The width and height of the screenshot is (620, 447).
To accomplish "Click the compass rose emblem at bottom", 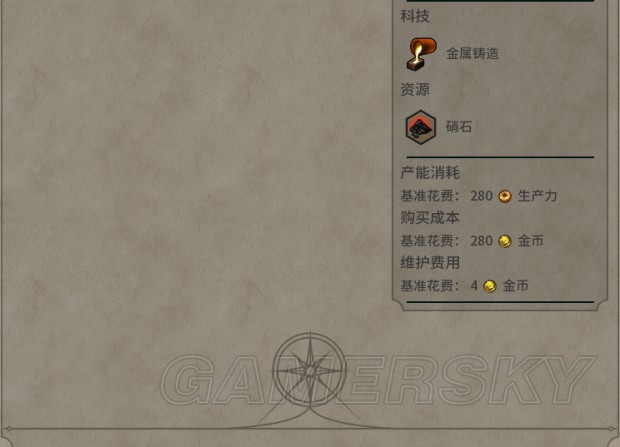I will click(310, 371).
